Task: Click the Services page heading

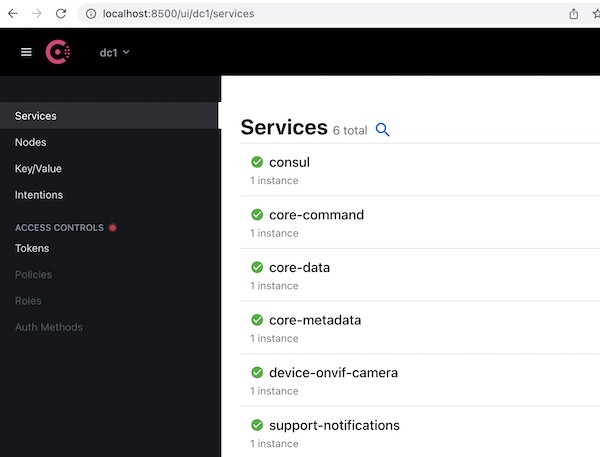Action: pyautogui.click(x=284, y=127)
